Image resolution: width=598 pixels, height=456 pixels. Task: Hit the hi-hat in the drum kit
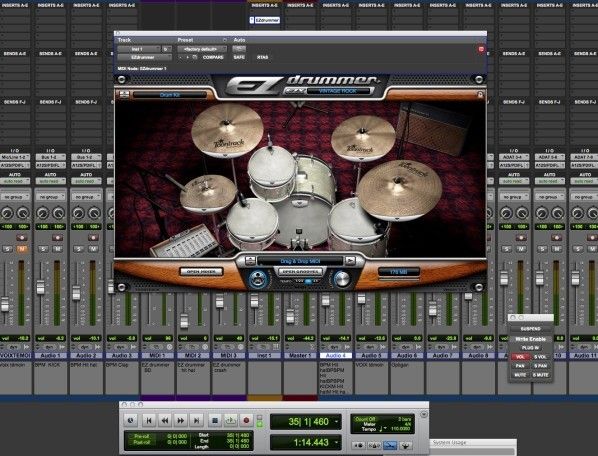[208, 193]
